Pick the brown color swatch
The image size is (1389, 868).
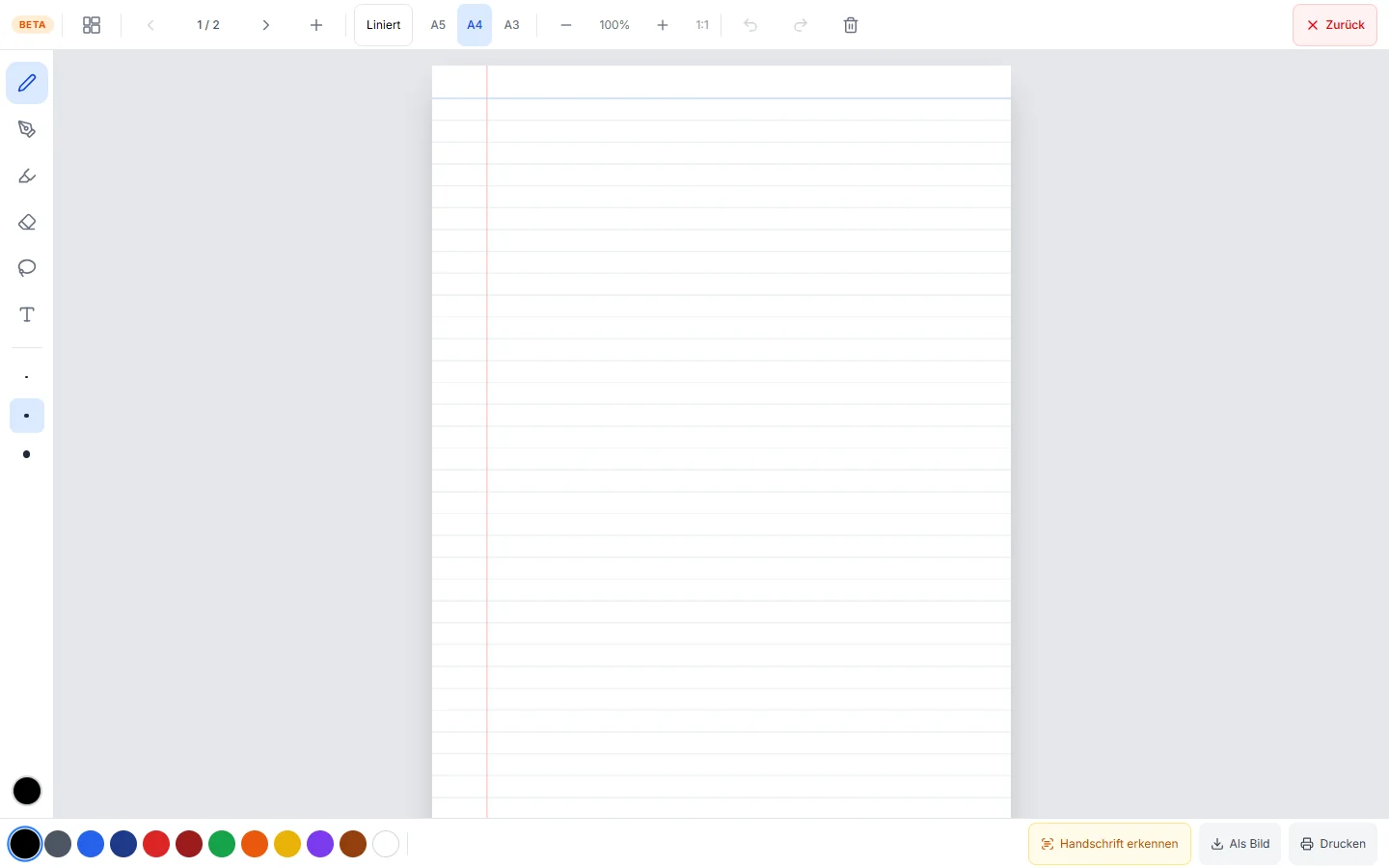click(353, 844)
